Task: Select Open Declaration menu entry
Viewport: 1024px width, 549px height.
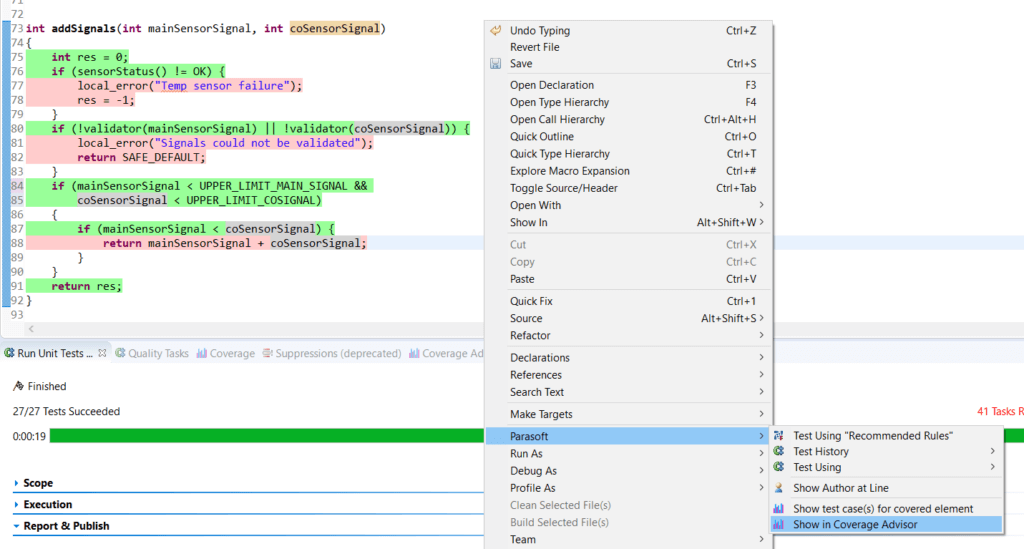Action: click(551, 86)
